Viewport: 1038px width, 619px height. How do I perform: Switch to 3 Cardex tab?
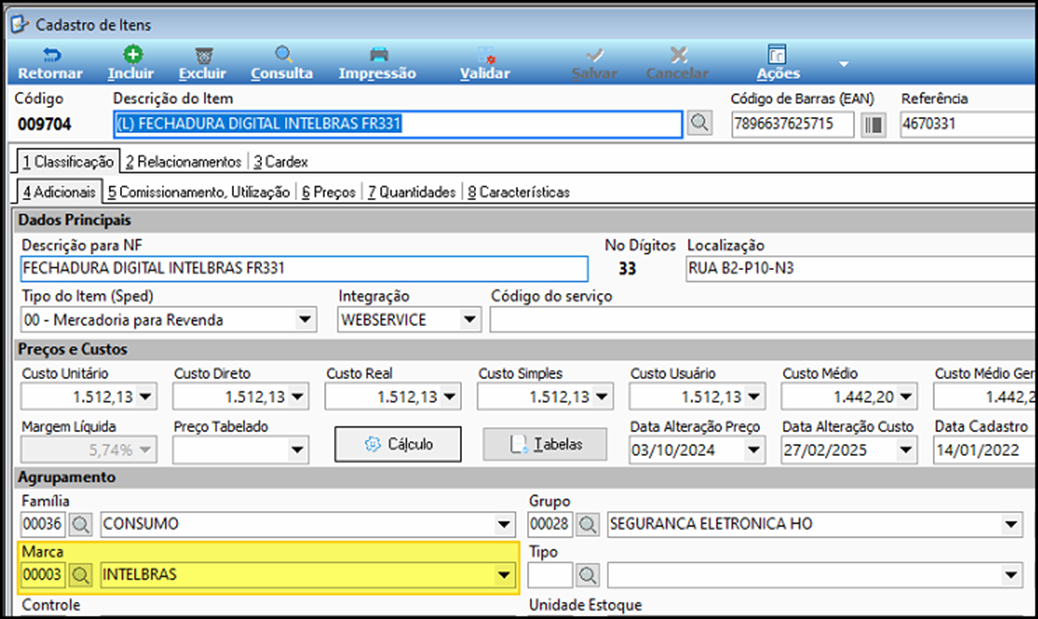click(x=281, y=162)
